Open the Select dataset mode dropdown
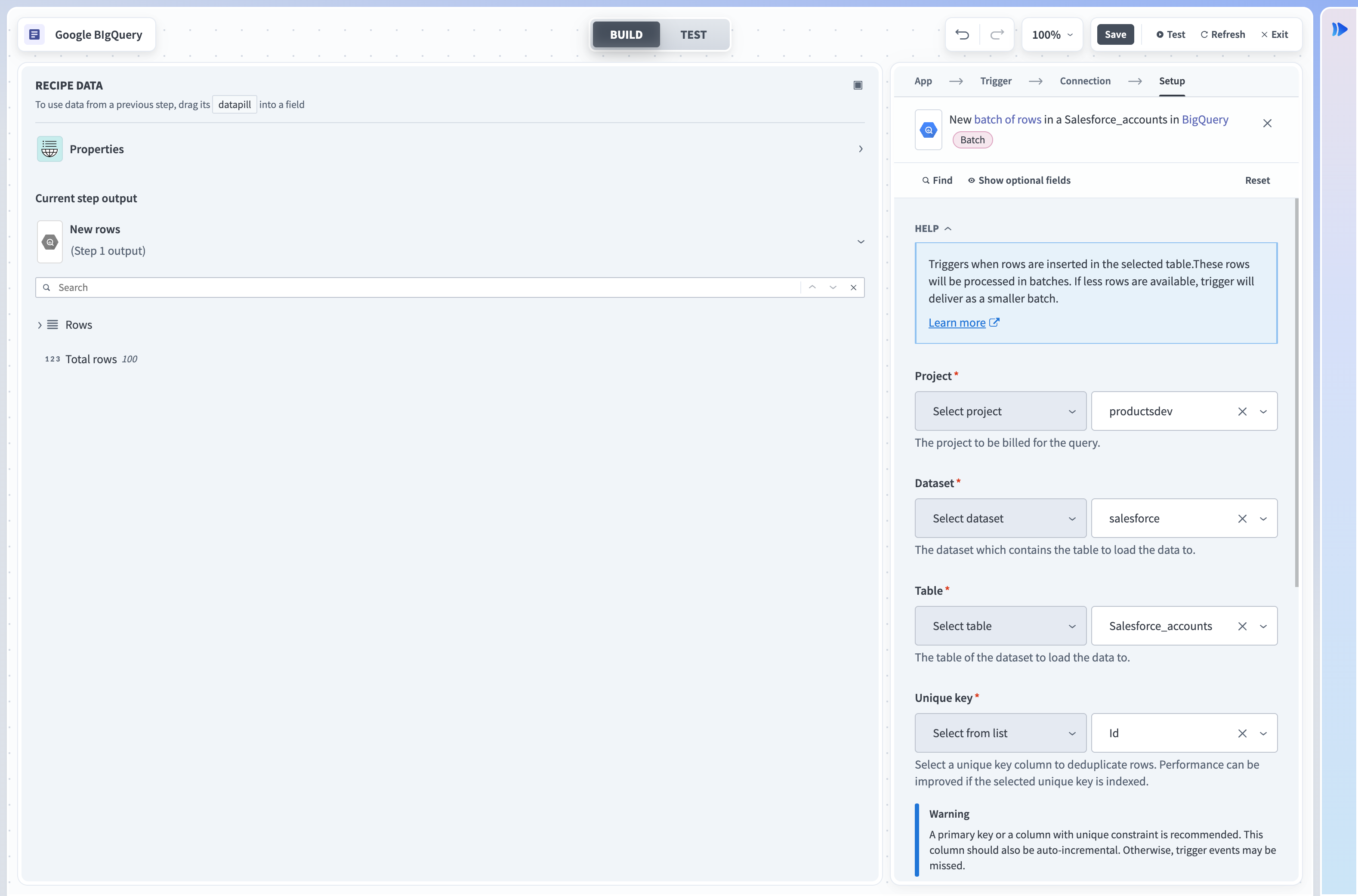This screenshot has height=896, width=1358. pyautogui.click(x=1000, y=519)
